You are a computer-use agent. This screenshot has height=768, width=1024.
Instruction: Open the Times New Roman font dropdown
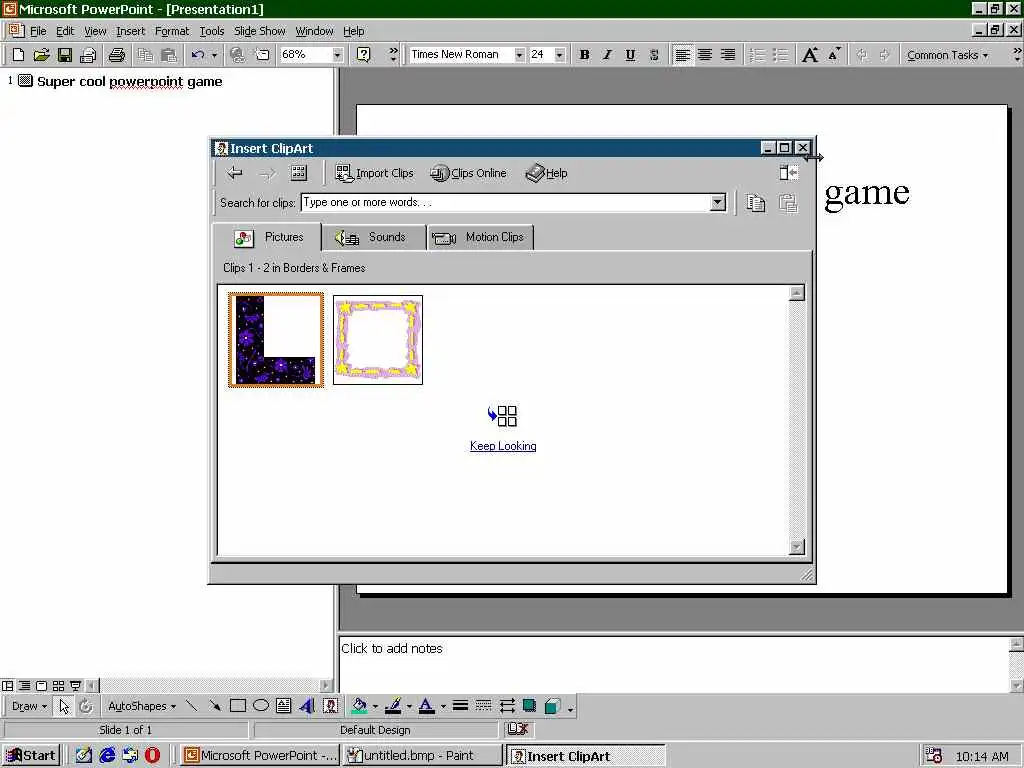(519, 55)
